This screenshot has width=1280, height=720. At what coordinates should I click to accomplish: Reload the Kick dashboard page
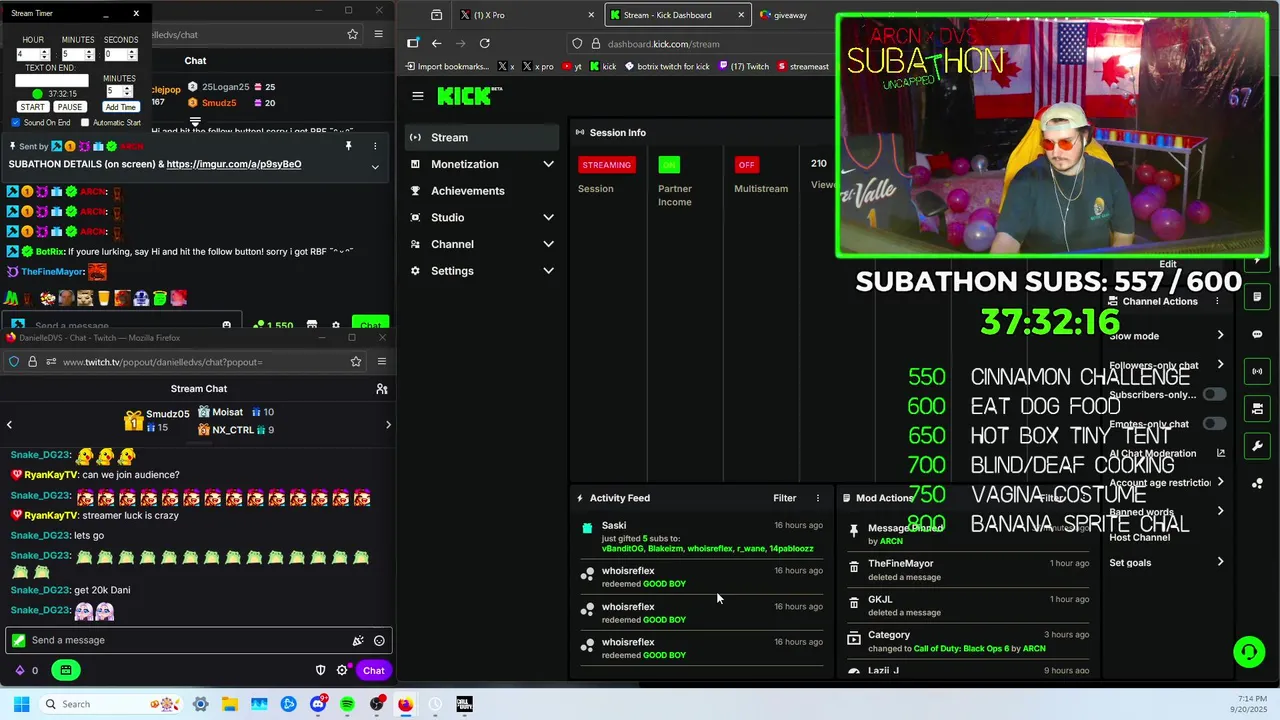point(485,43)
